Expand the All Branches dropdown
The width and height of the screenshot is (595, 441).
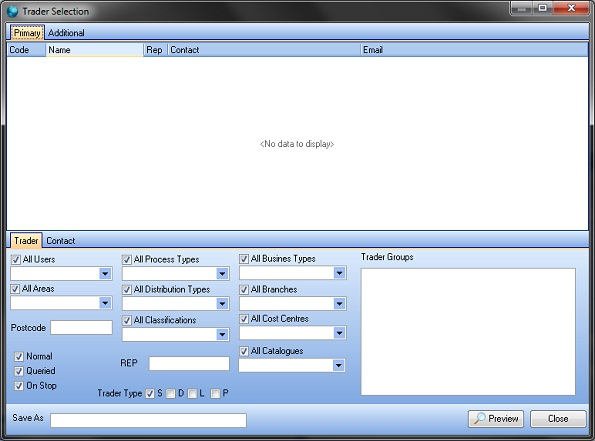(339, 304)
